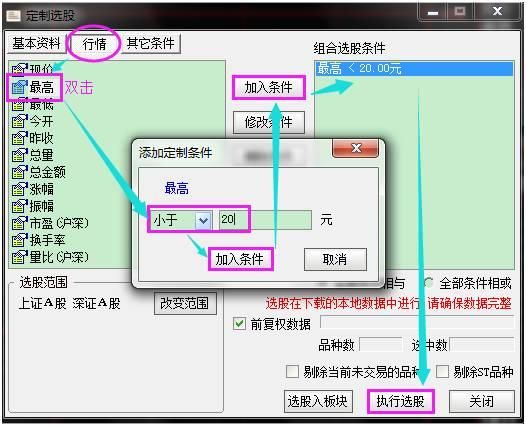Click the 定制选股 window title icon
This screenshot has height=426, width=526.
coord(13,15)
